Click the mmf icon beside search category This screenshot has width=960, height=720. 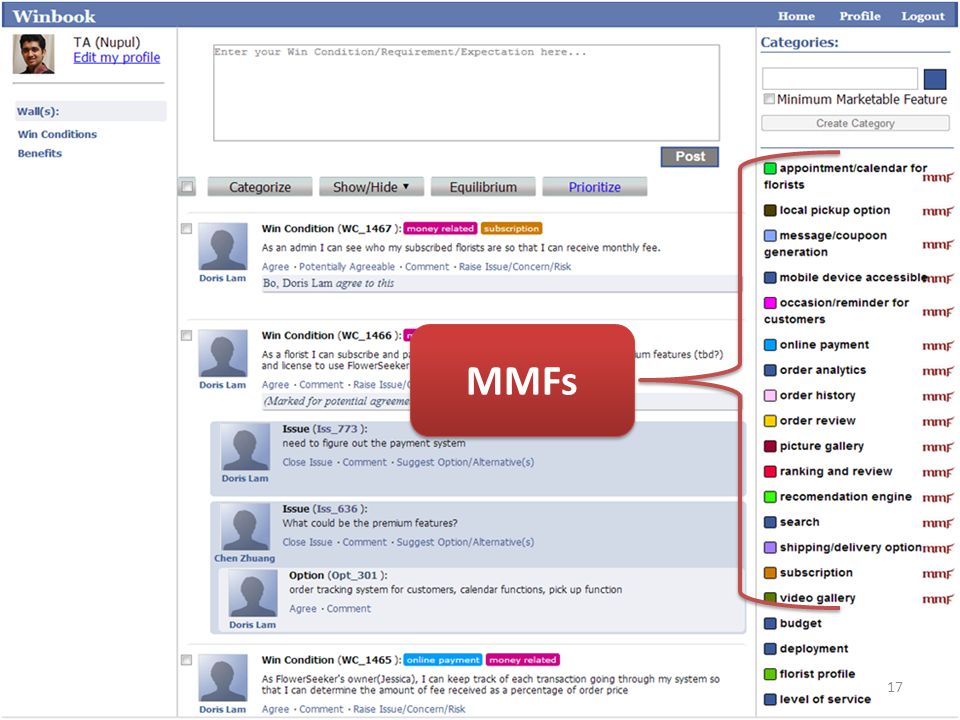[x=938, y=523]
